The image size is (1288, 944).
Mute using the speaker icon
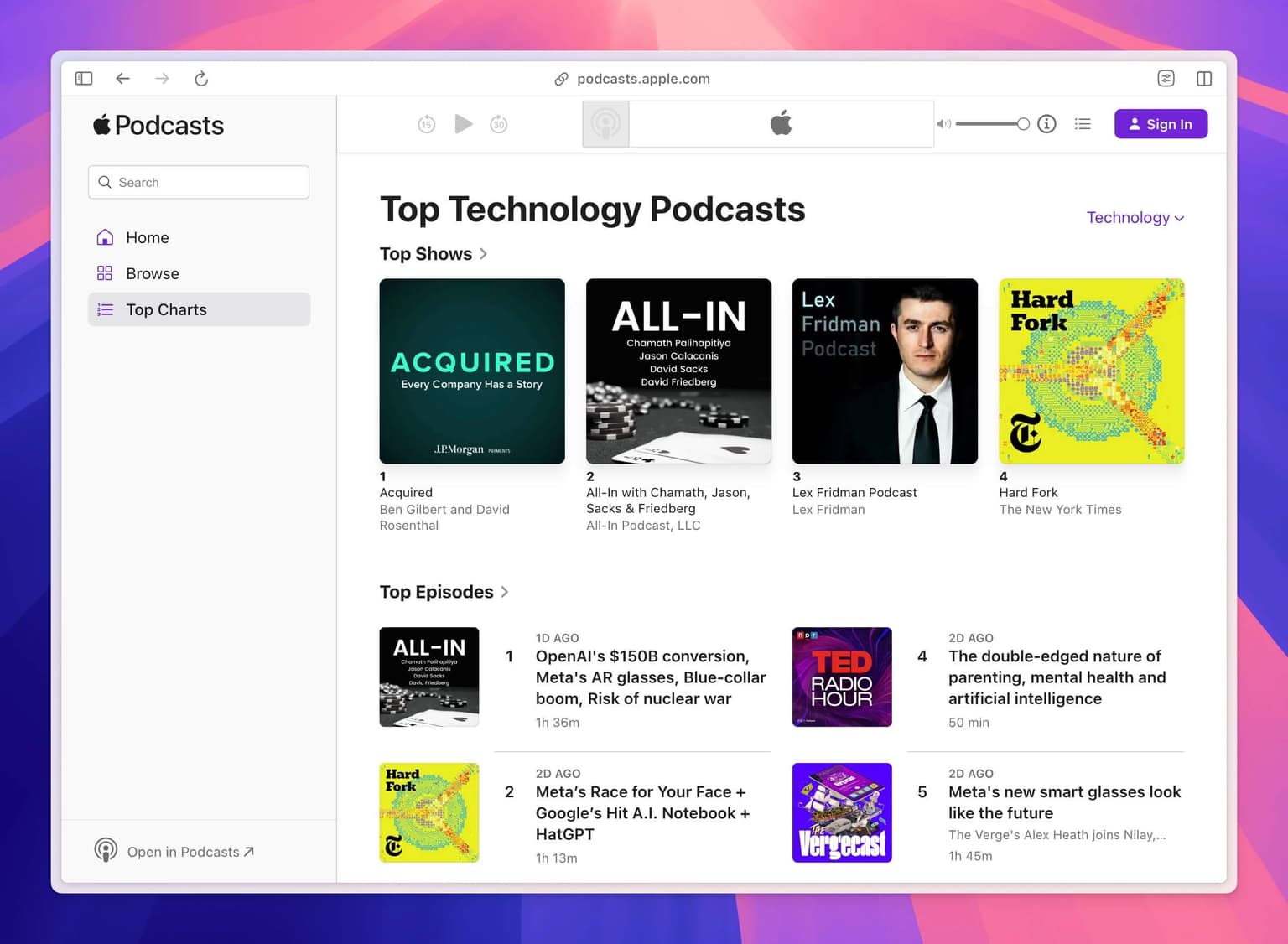(x=944, y=124)
